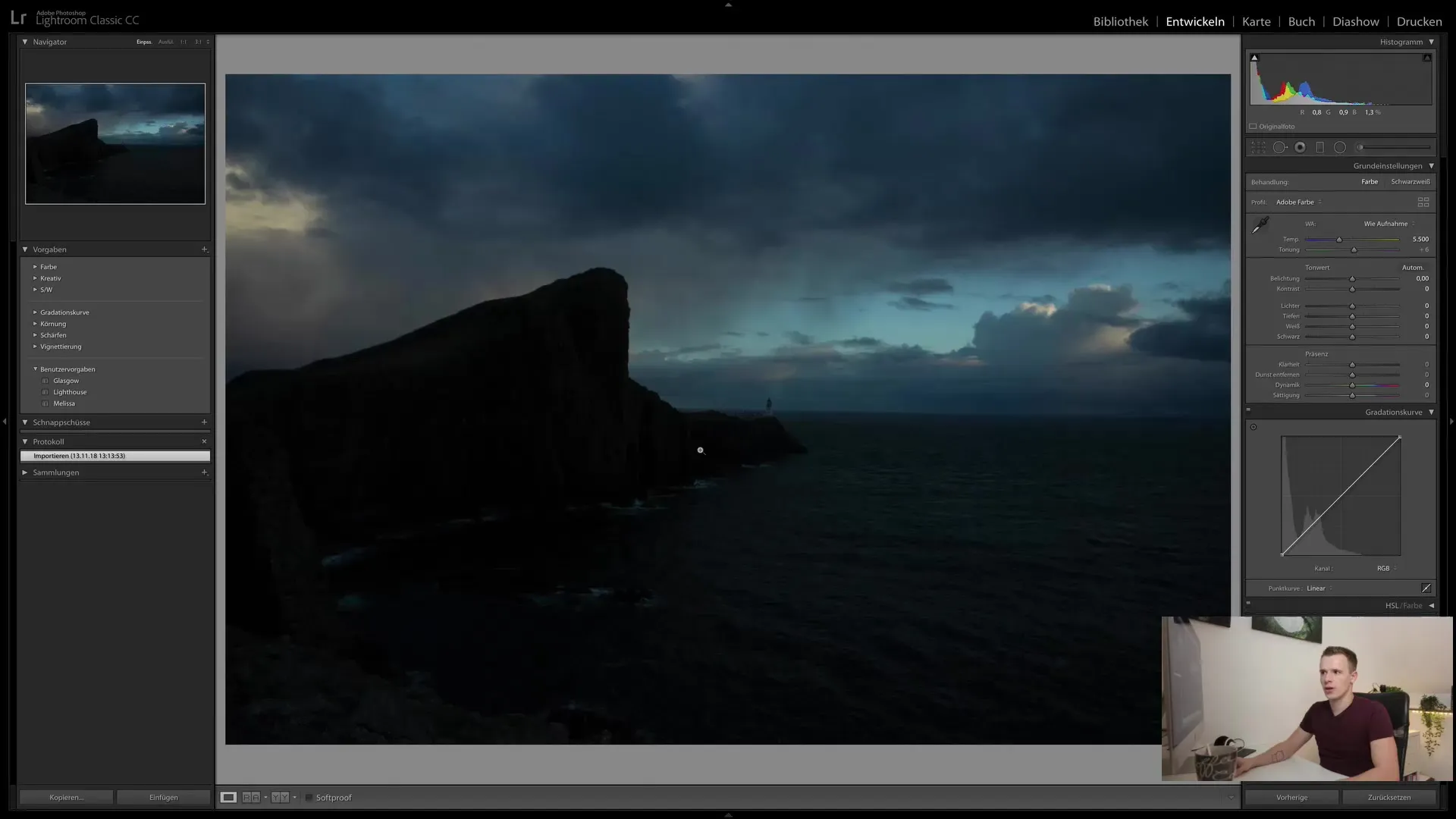Screen dimensions: 1456x819
Task: Open the Punktkurve Linear dropdown
Action: coord(1319,588)
